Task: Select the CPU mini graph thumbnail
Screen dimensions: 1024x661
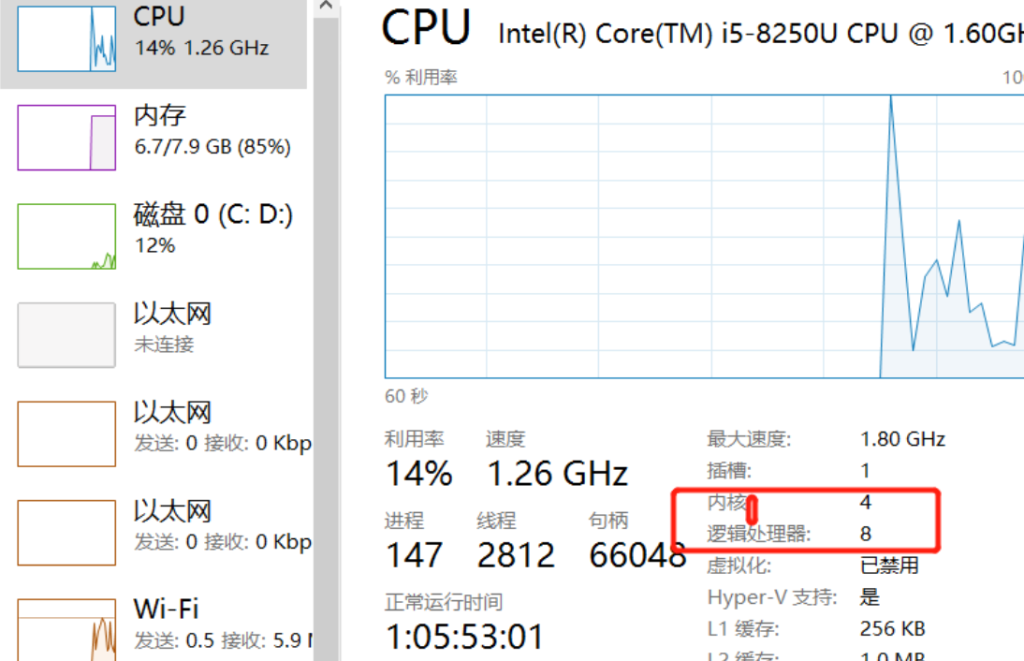Action: tap(67, 38)
